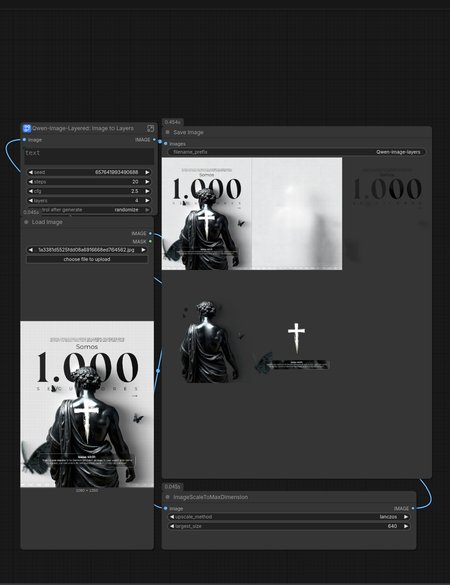
Task: Select the ImageScaleToMaxDimension node title
Action: [x=210, y=497]
